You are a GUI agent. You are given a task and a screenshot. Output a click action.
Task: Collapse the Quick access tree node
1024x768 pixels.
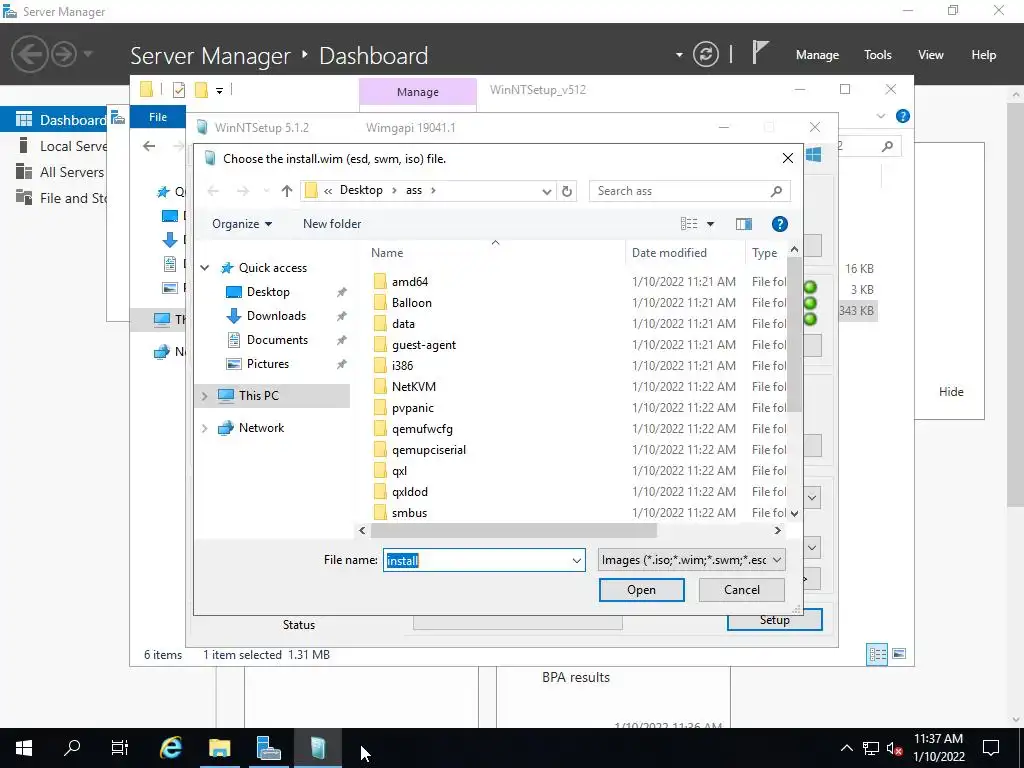204,268
